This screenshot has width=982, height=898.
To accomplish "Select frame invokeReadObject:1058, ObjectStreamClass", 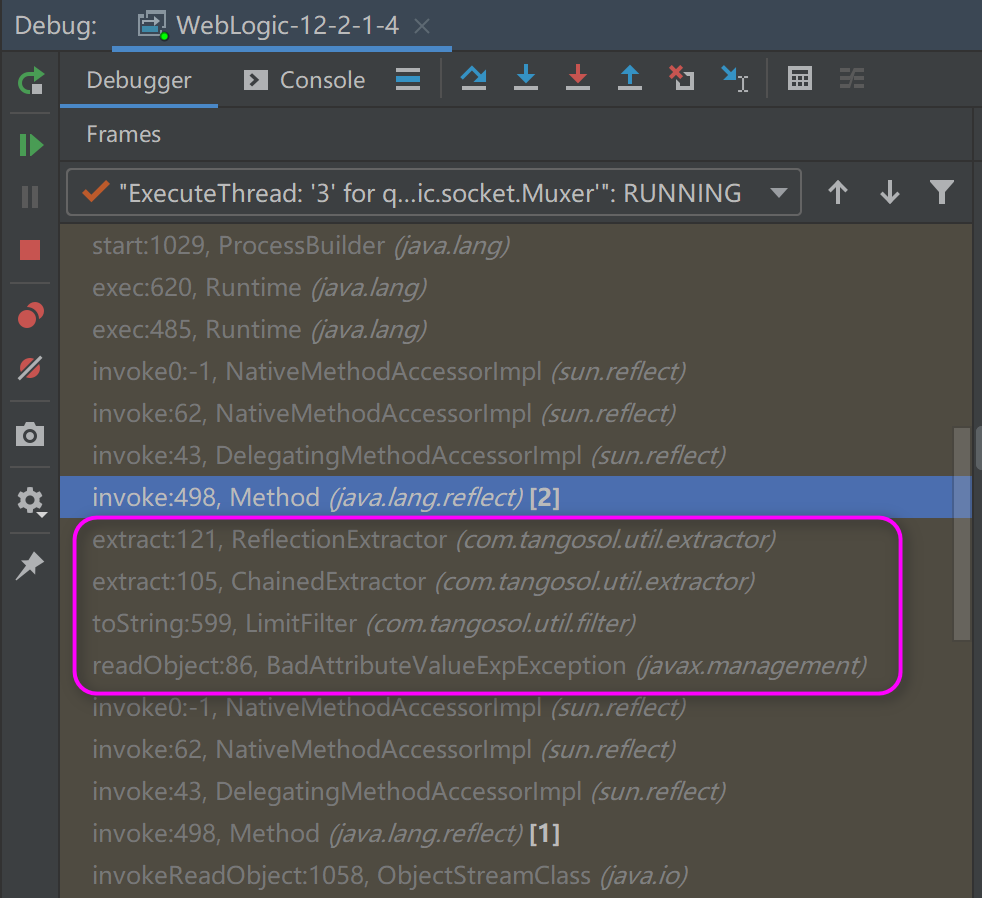I will click(x=515, y=875).
